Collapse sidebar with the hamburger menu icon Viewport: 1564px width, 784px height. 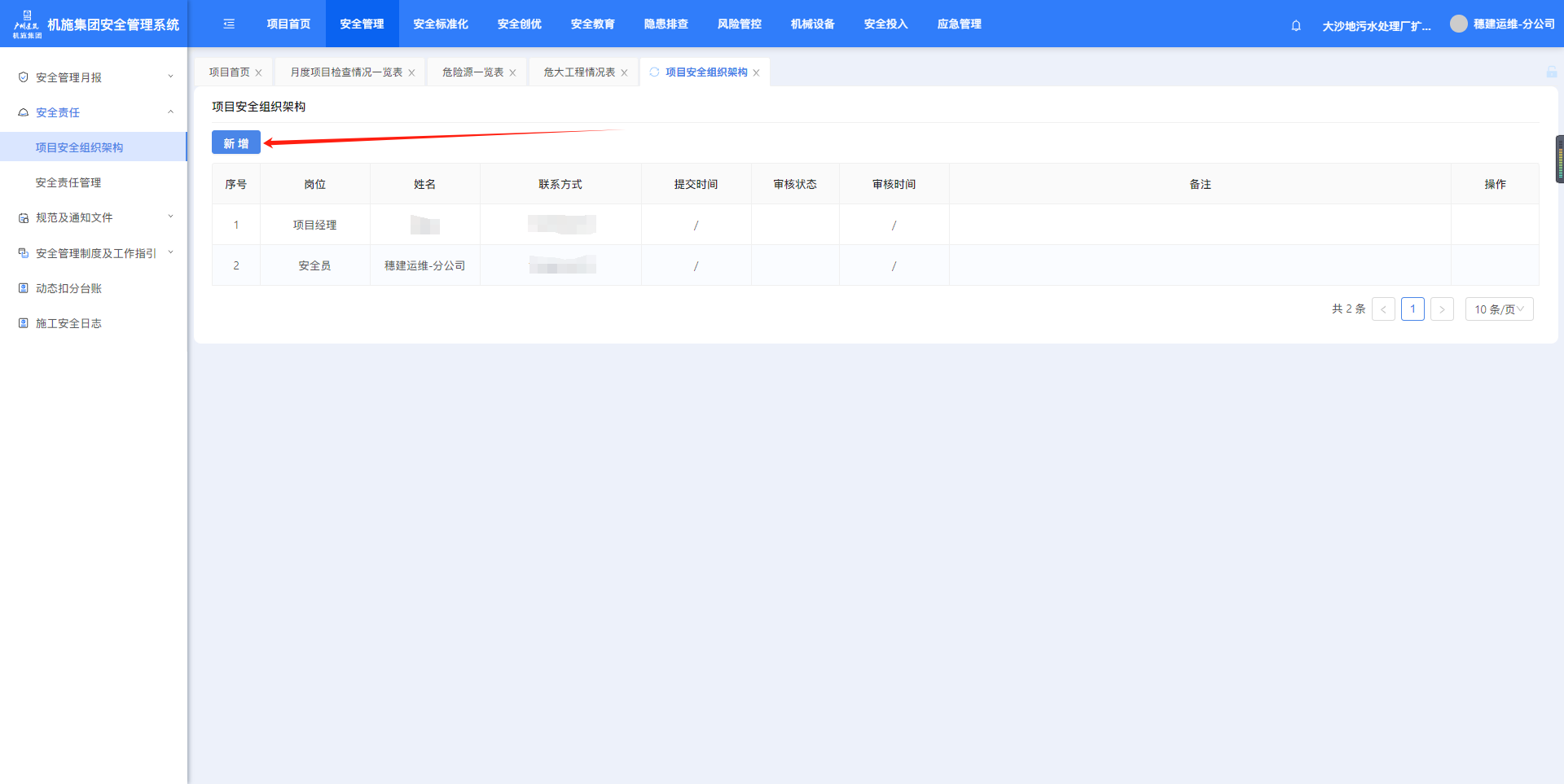229,24
